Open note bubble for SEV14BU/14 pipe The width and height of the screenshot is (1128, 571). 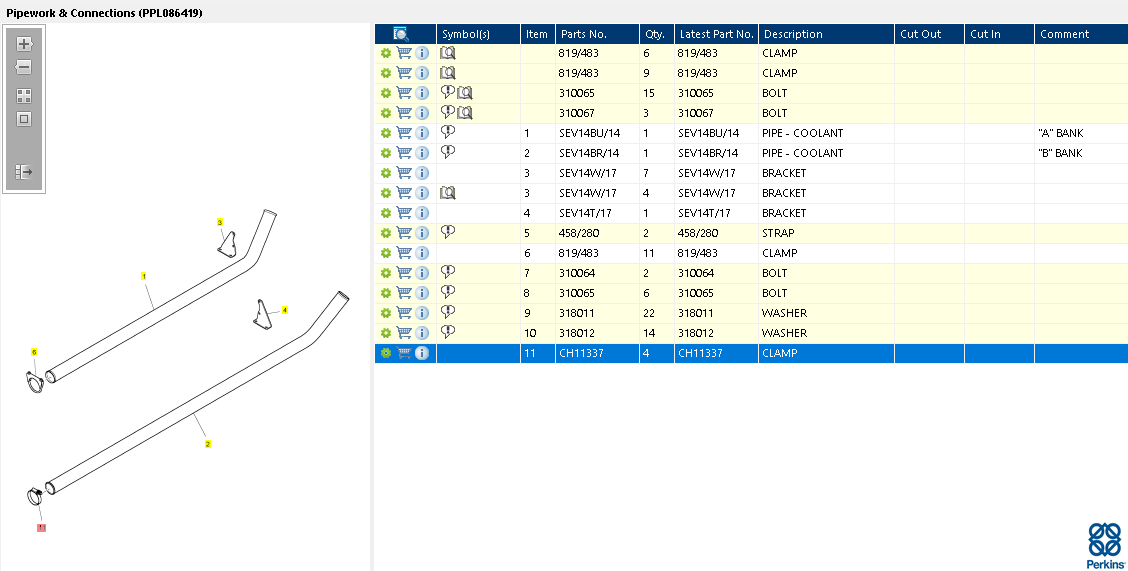pyautogui.click(x=448, y=132)
